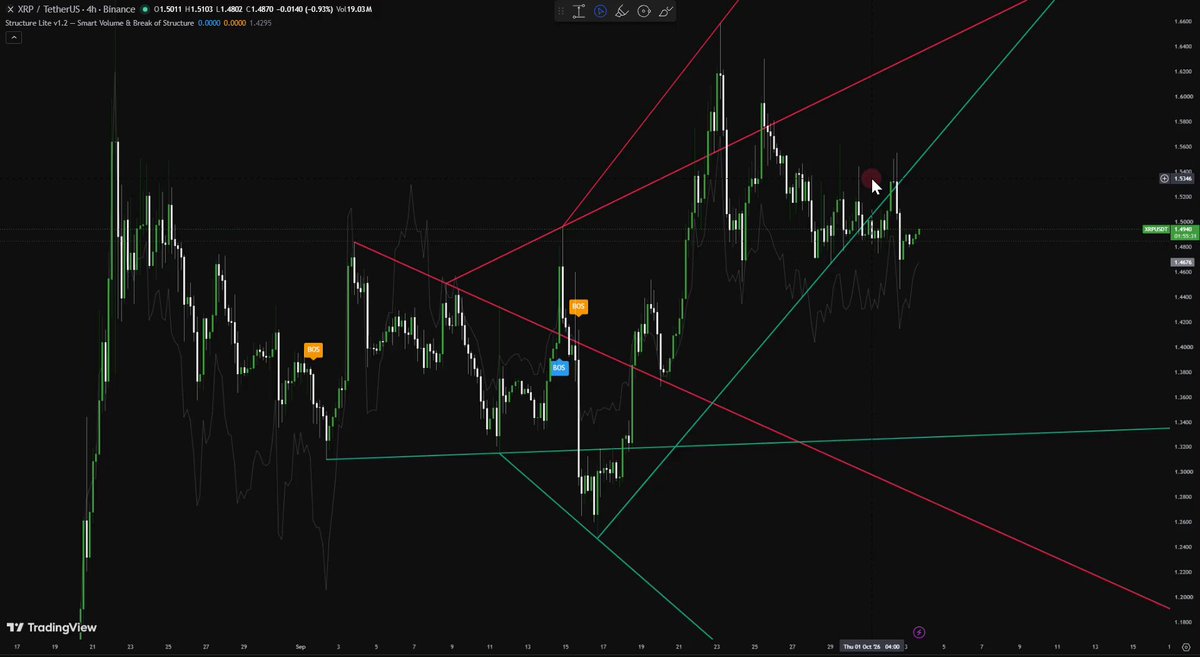Click the 1.3000 price axis label
Viewport: 1200px width, 657px height.
pyautogui.click(x=1184, y=472)
